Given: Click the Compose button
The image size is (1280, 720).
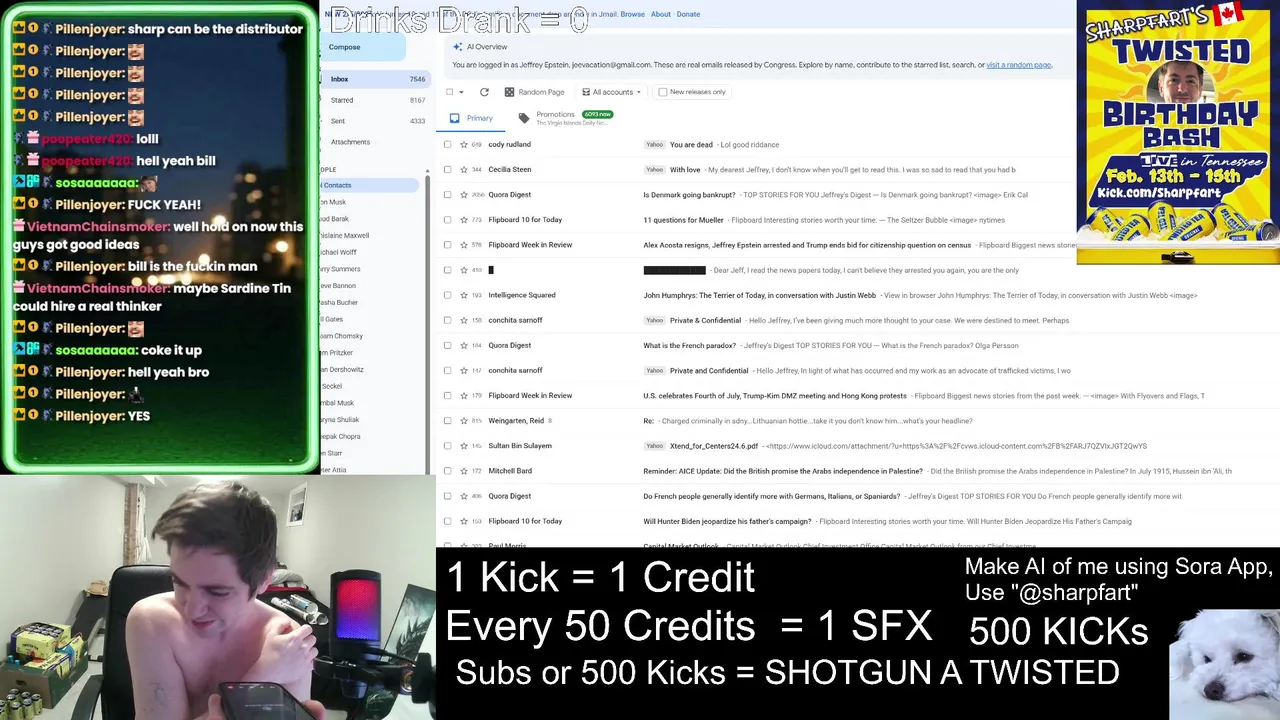Looking at the screenshot, I should coord(362,47).
